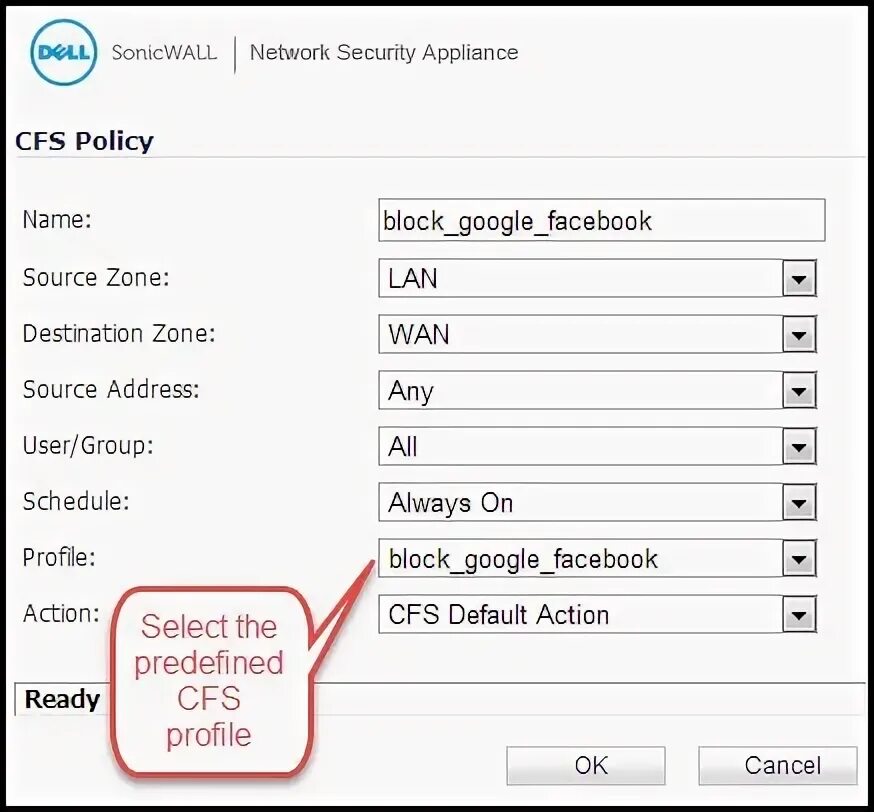Open the Source Address dropdown set to Any

coord(597,391)
